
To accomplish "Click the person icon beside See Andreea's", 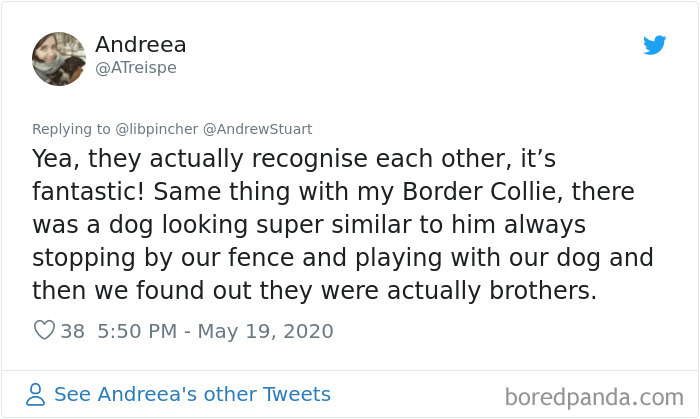I will point(36,394).
